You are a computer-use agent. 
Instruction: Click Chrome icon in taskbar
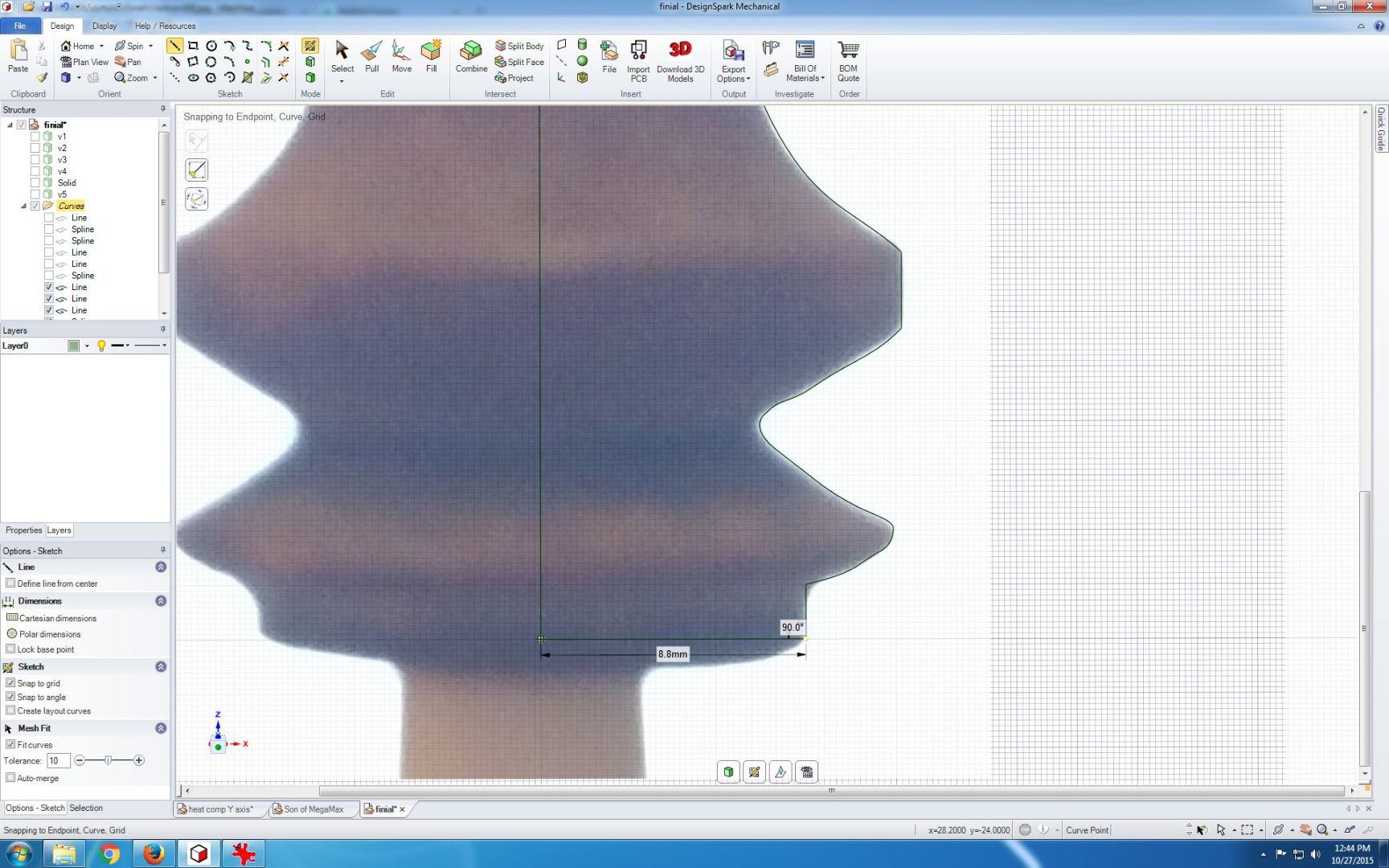coord(109,854)
